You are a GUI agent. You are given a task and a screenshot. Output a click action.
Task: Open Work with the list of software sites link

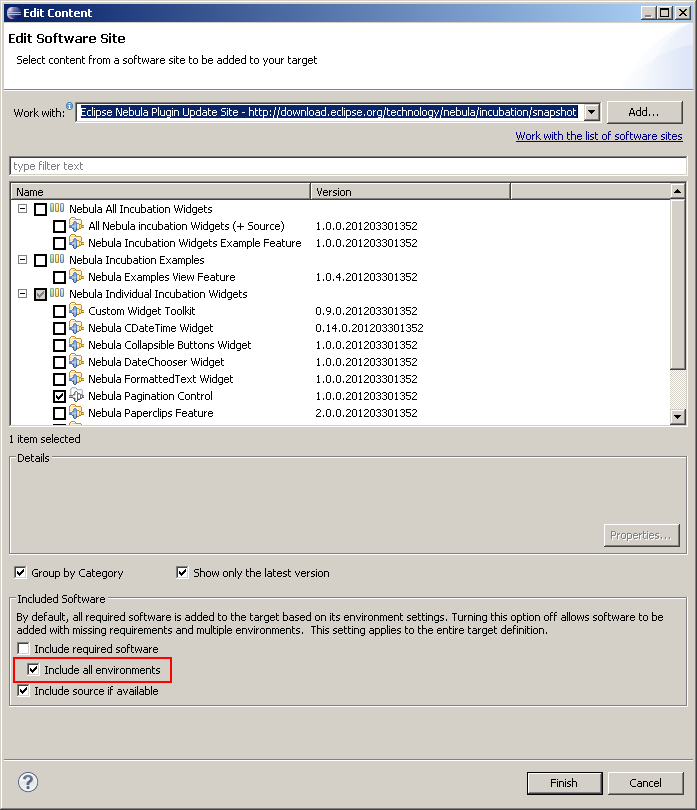click(599, 136)
